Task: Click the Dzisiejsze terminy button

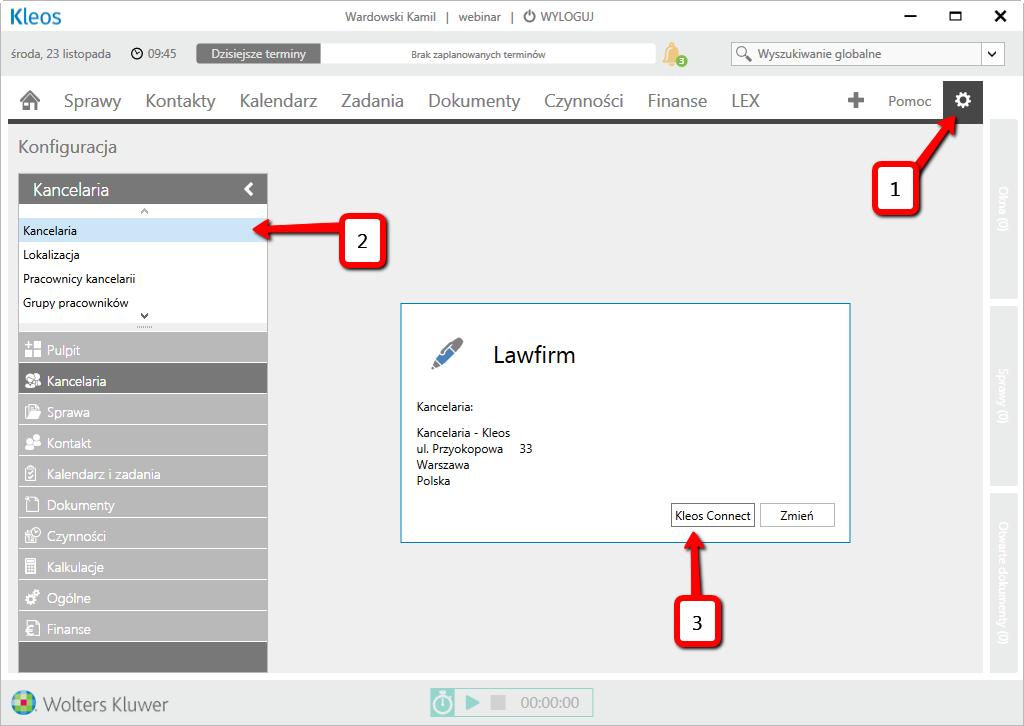Action: point(258,54)
